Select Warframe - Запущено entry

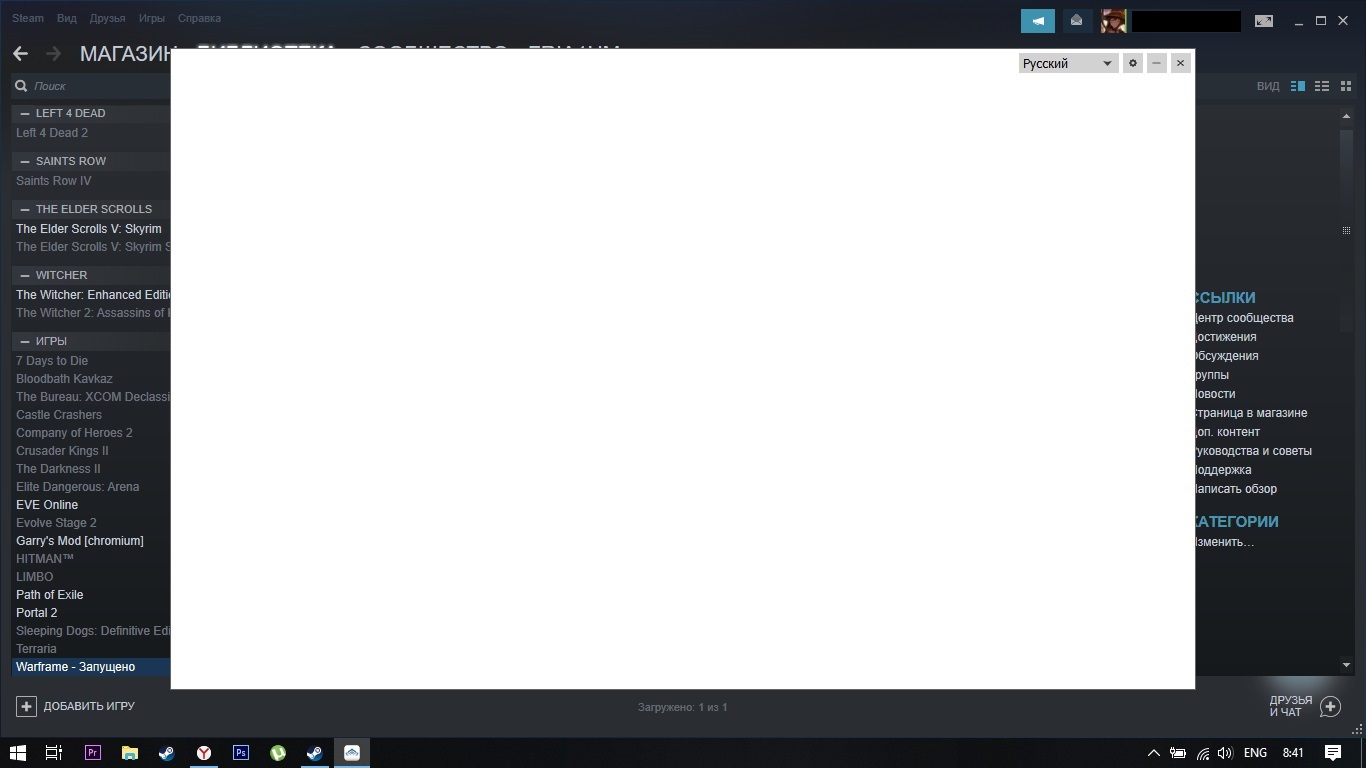91,667
